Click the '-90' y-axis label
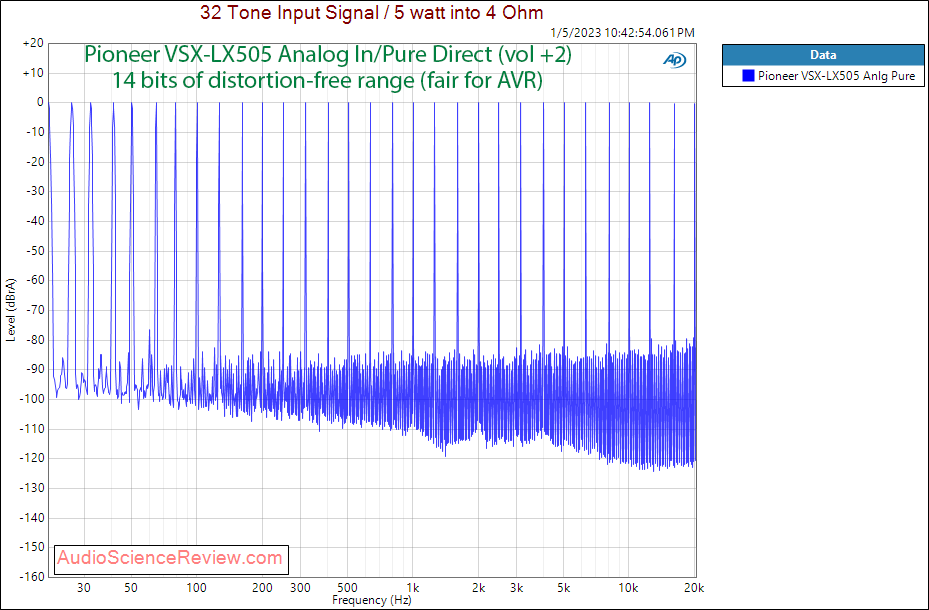This screenshot has width=929, height=610. pos(35,370)
